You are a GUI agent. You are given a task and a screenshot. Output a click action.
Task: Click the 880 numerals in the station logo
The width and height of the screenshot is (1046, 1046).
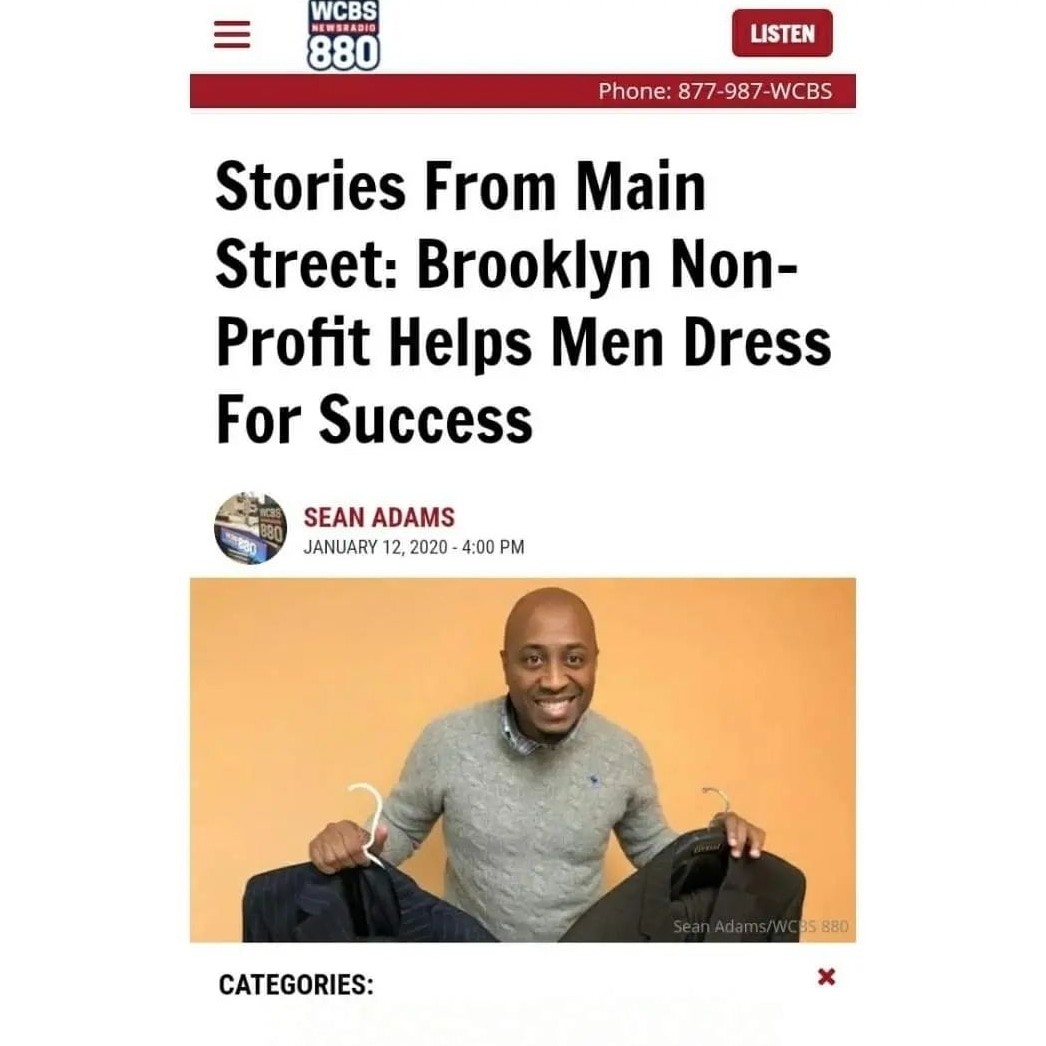click(344, 53)
